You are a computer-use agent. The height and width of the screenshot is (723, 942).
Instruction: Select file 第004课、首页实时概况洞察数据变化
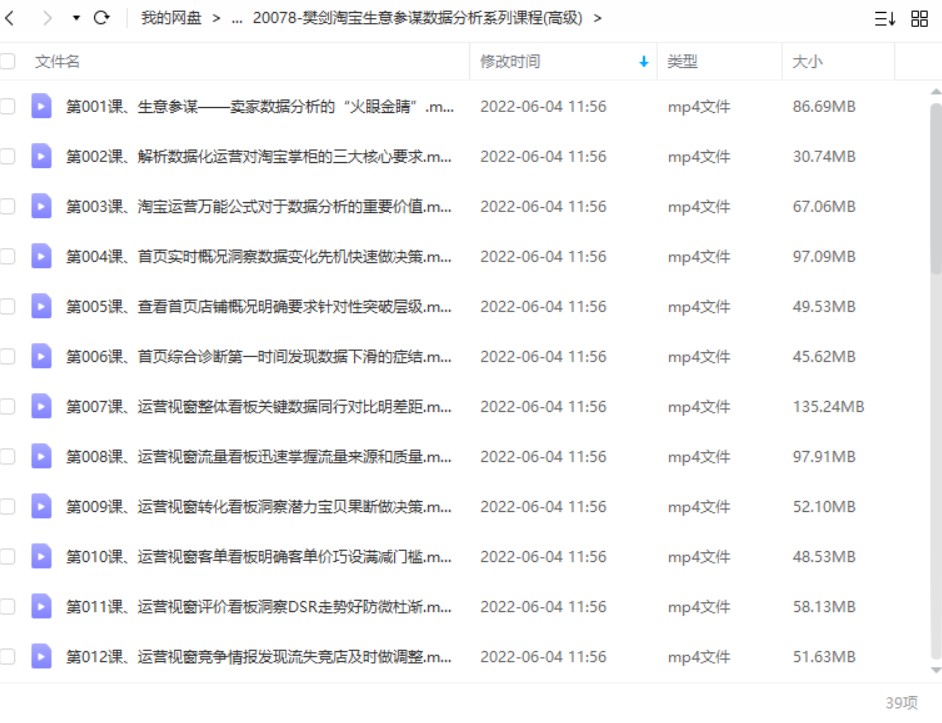pos(258,257)
